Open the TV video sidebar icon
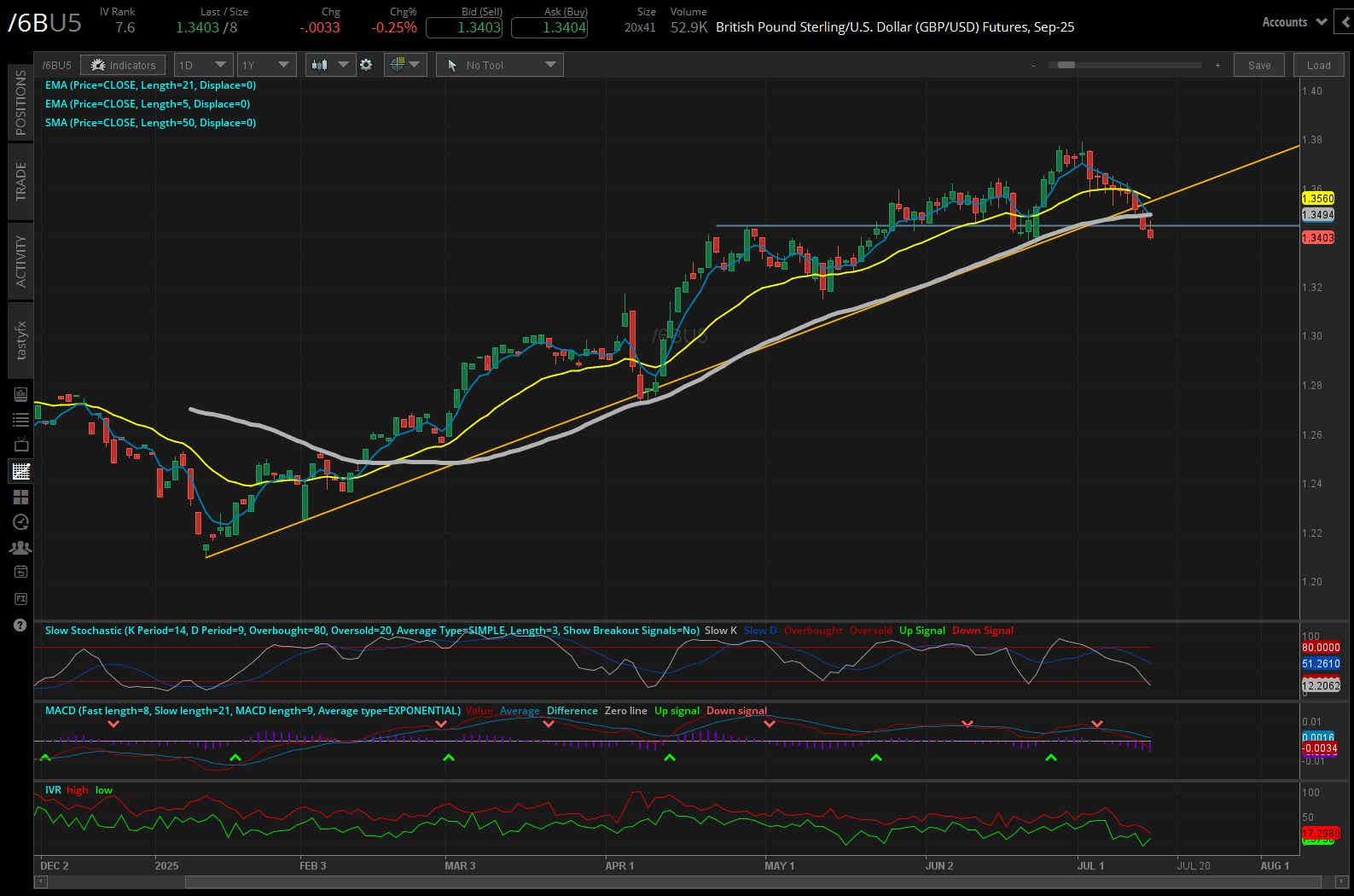Viewport: 1354px width, 896px height. coord(20,445)
